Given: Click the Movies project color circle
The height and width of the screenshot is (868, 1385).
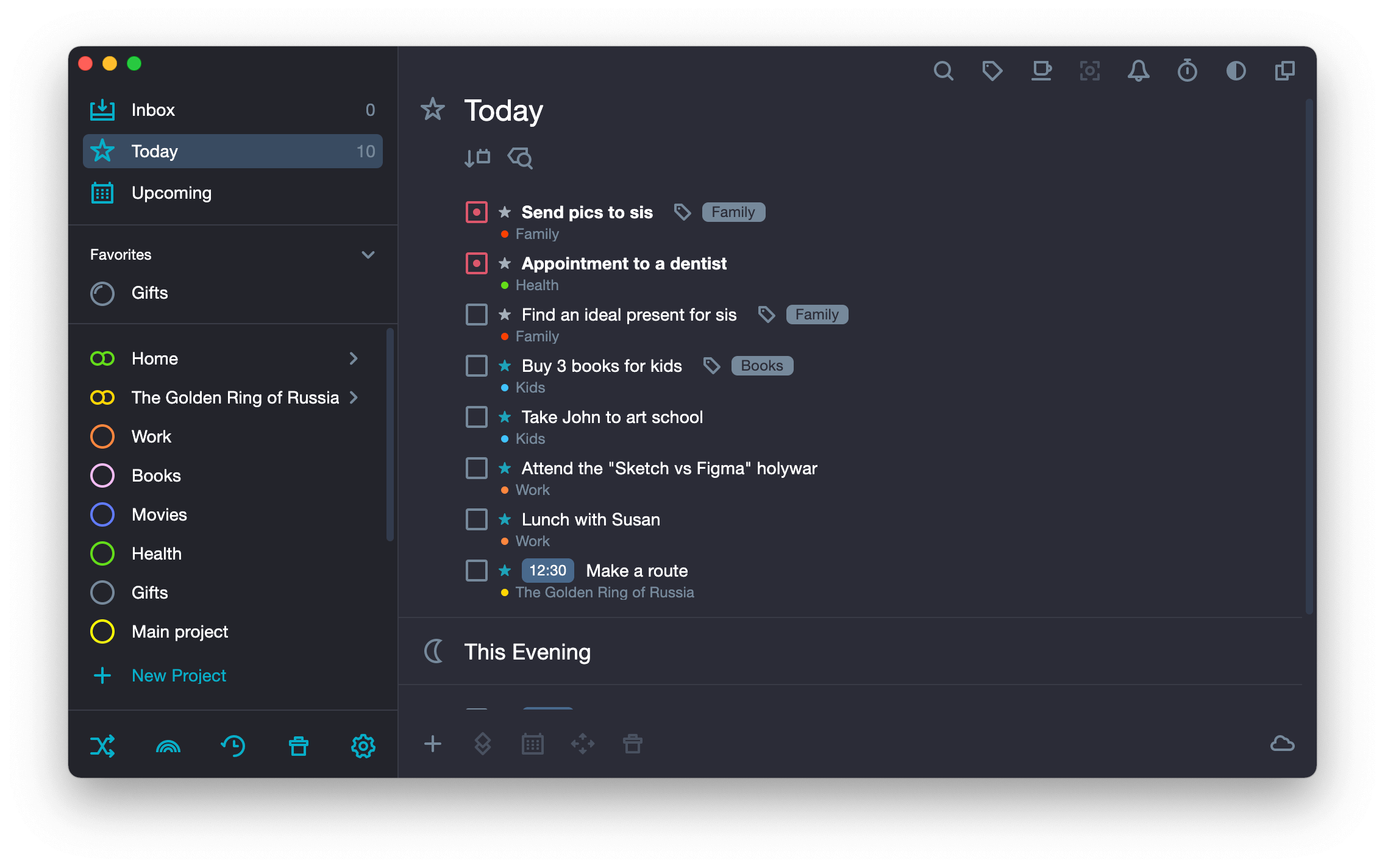Looking at the screenshot, I should tap(102, 514).
